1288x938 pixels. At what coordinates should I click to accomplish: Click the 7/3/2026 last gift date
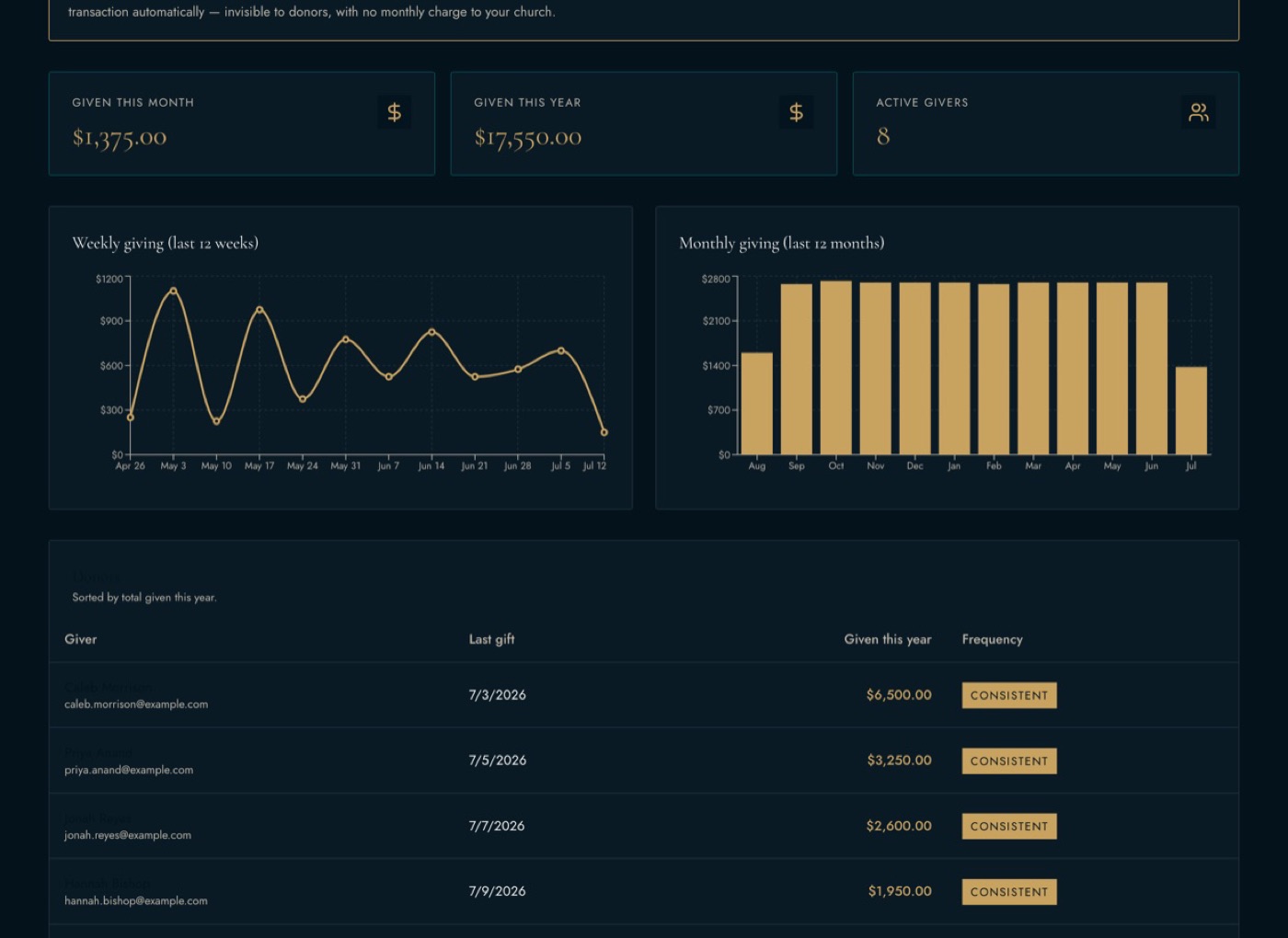498,695
